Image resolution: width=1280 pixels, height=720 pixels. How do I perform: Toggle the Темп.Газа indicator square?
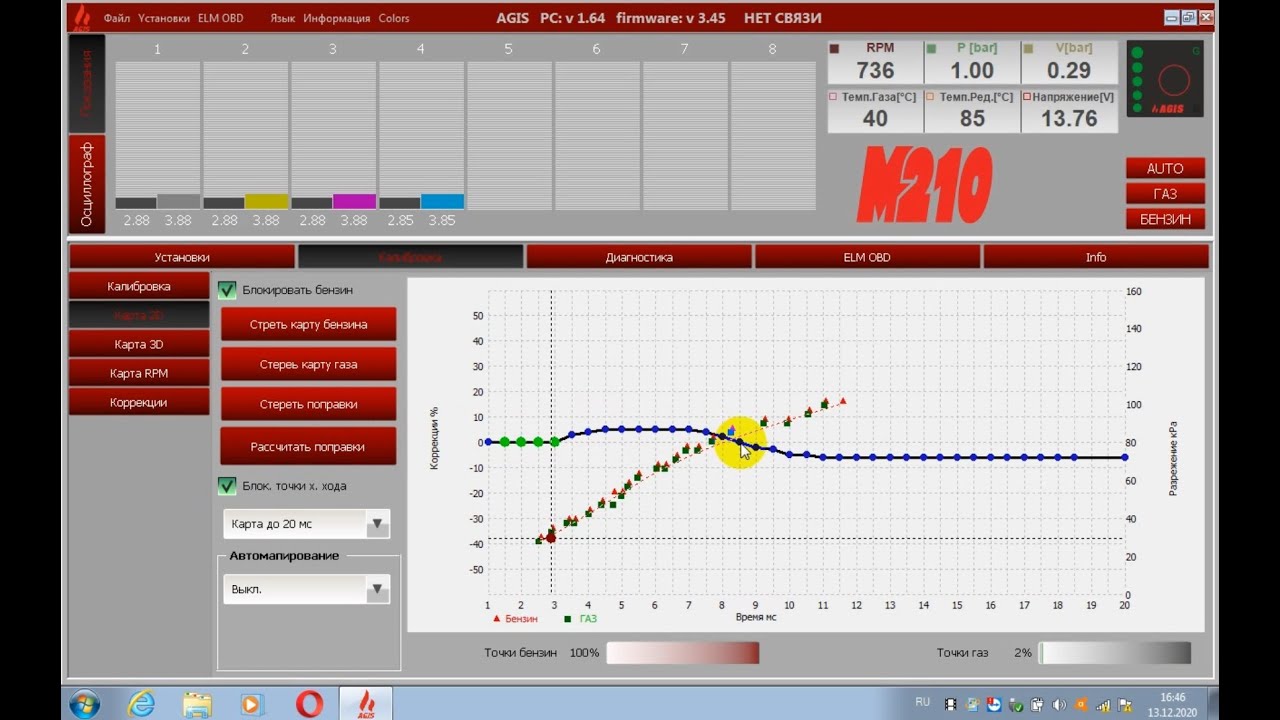pyautogui.click(x=833, y=97)
